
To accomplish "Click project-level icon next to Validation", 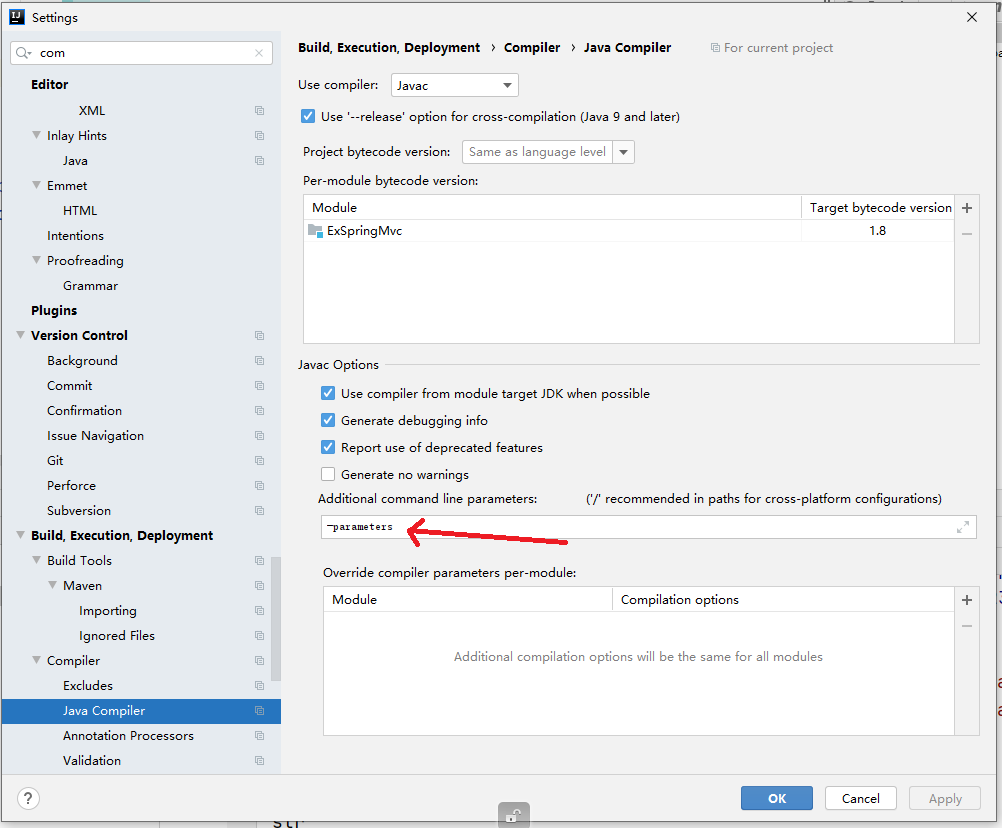I will 259,760.
